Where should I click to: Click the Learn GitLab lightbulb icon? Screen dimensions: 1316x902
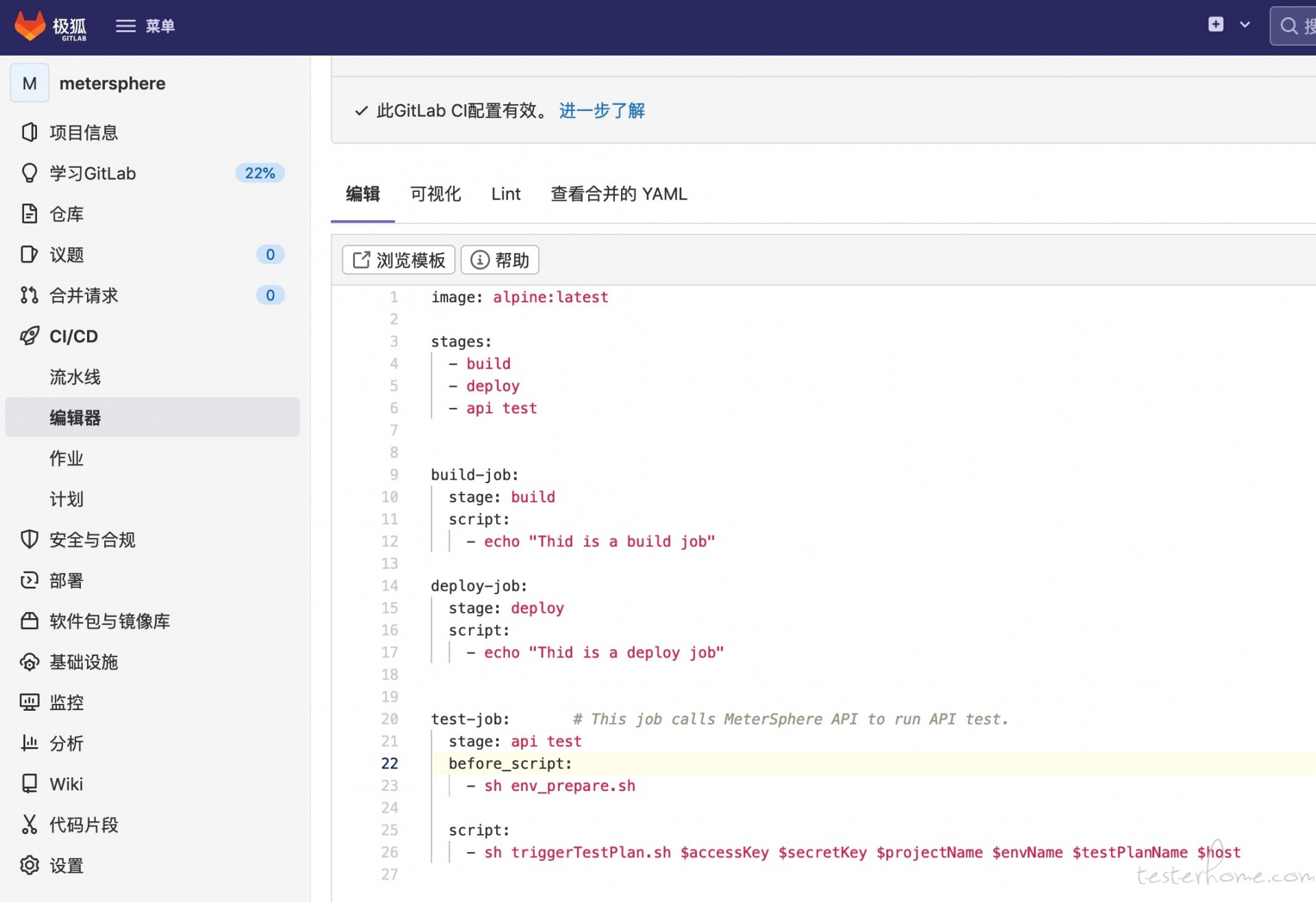(x=29, y=173)
